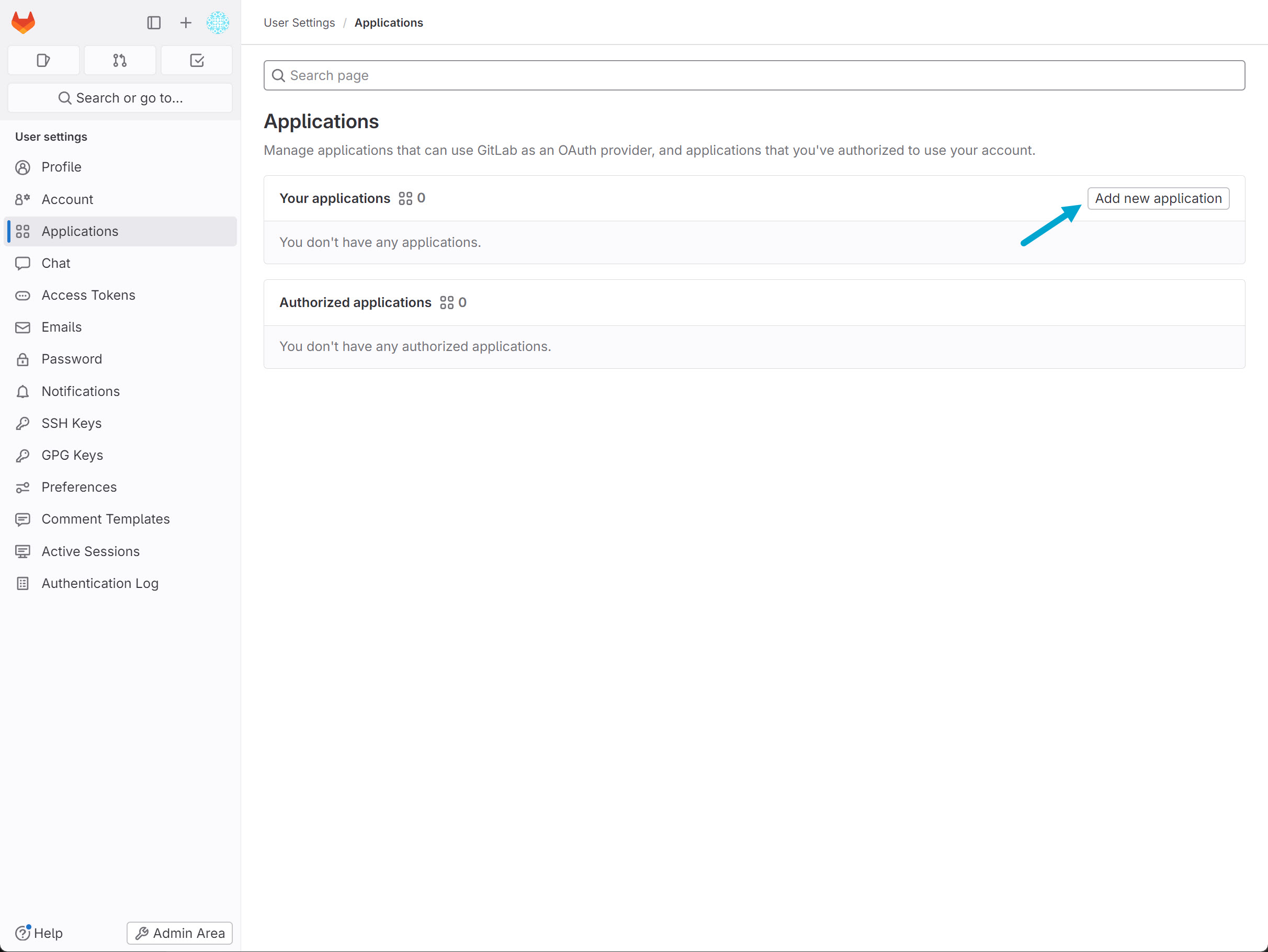Open the create new plus menu

185,22
